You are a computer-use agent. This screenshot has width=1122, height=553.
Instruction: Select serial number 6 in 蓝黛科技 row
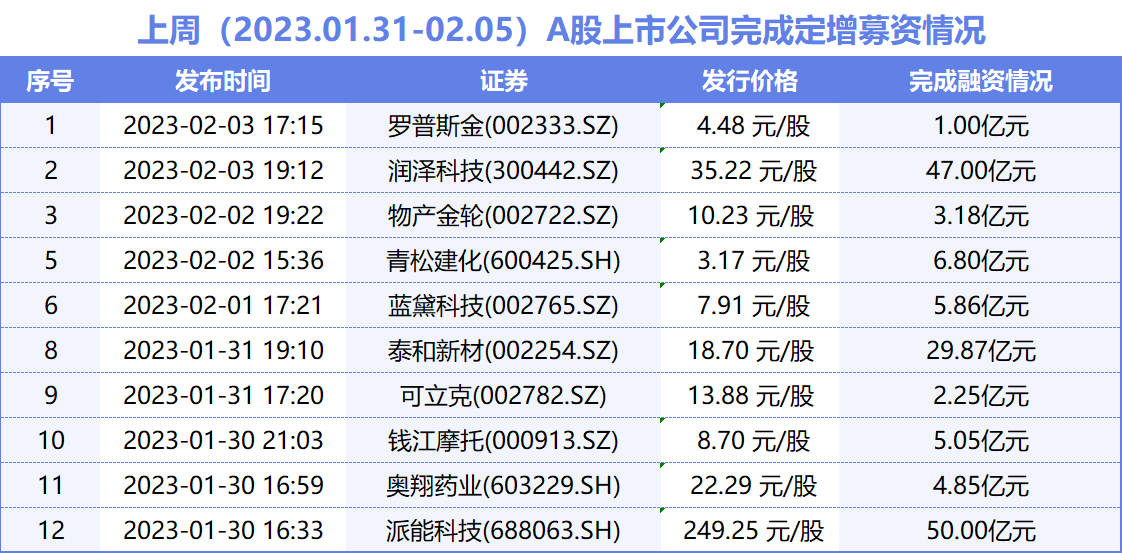pyautogui.click(x=50, y=305)
